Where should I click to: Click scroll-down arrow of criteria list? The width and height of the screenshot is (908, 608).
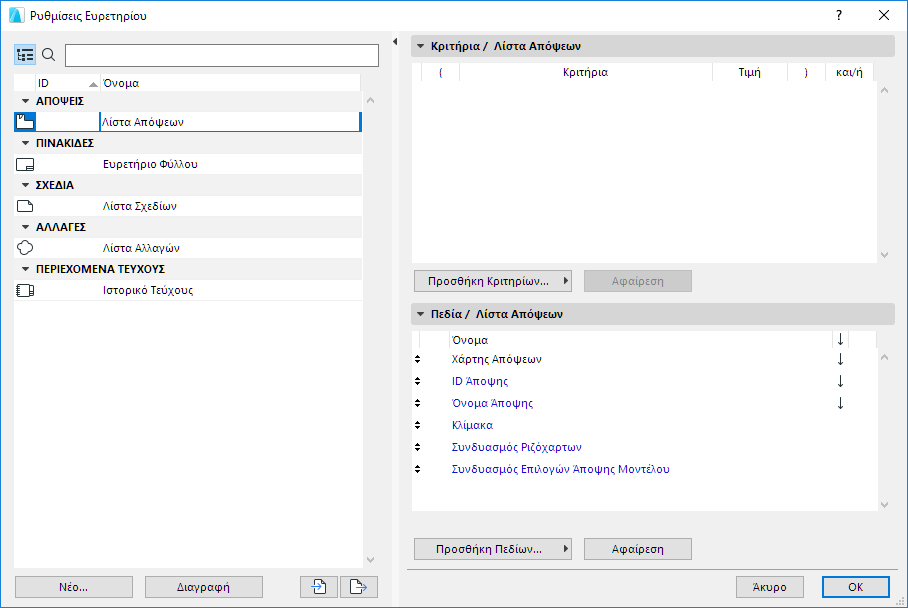884,255
